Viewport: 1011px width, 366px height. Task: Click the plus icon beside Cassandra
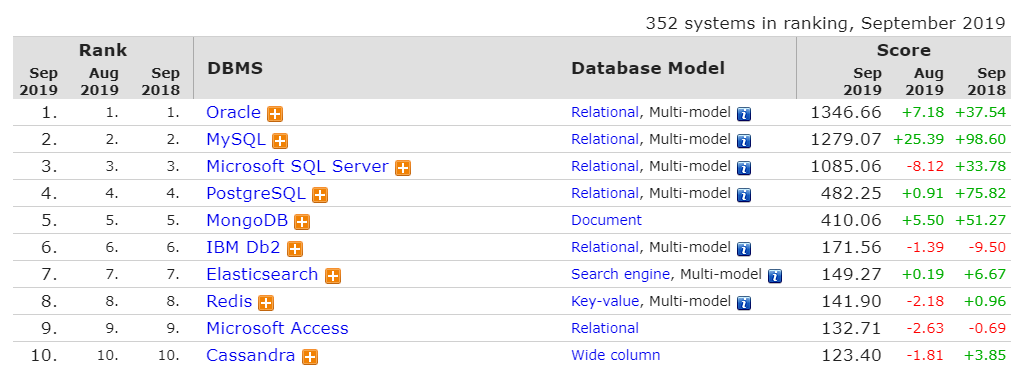[310, 357]
